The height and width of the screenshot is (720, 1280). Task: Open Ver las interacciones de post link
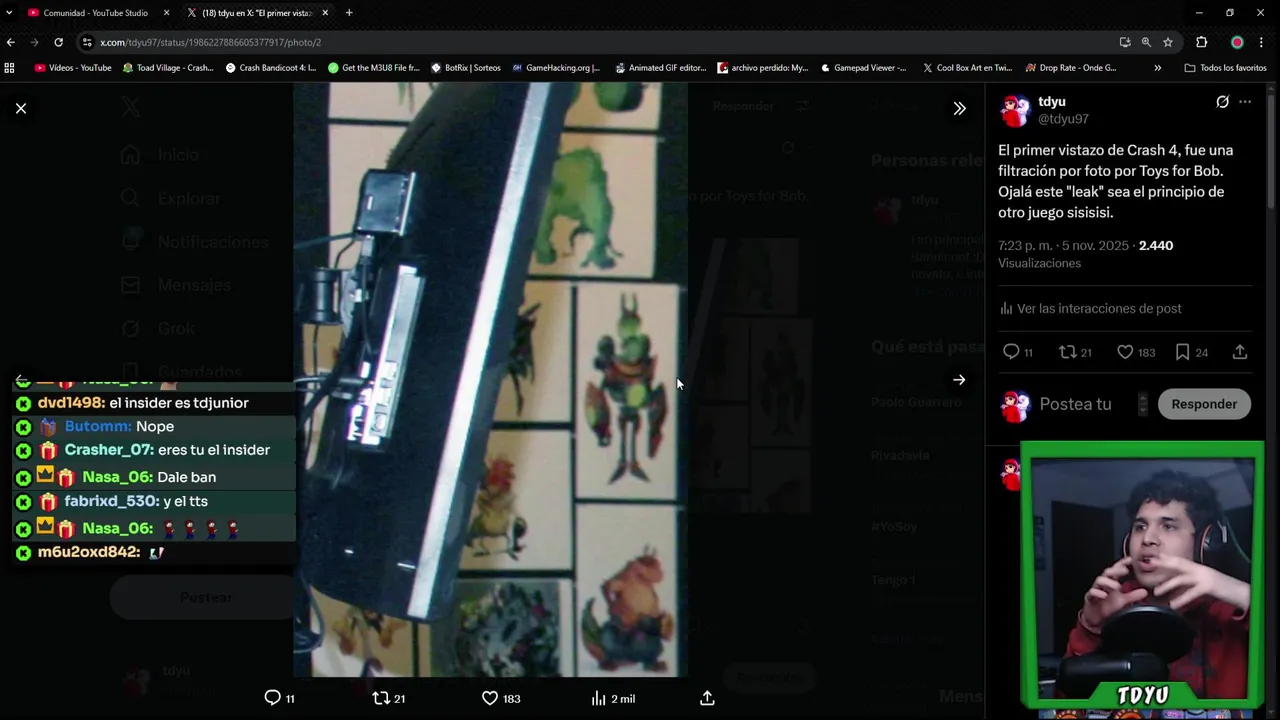click(1090, 309)
